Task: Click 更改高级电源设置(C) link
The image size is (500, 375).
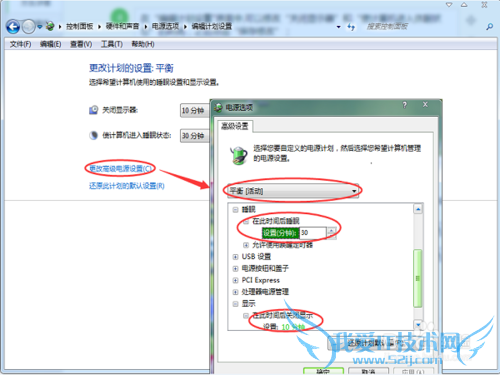Action: (120, 169)
